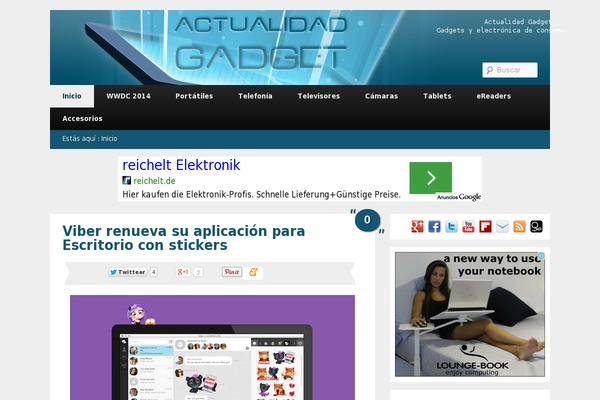Click the Lounge-Book notebook ad image
The height and width of the screenshot is (400, 600).
[x=470, y=314]
